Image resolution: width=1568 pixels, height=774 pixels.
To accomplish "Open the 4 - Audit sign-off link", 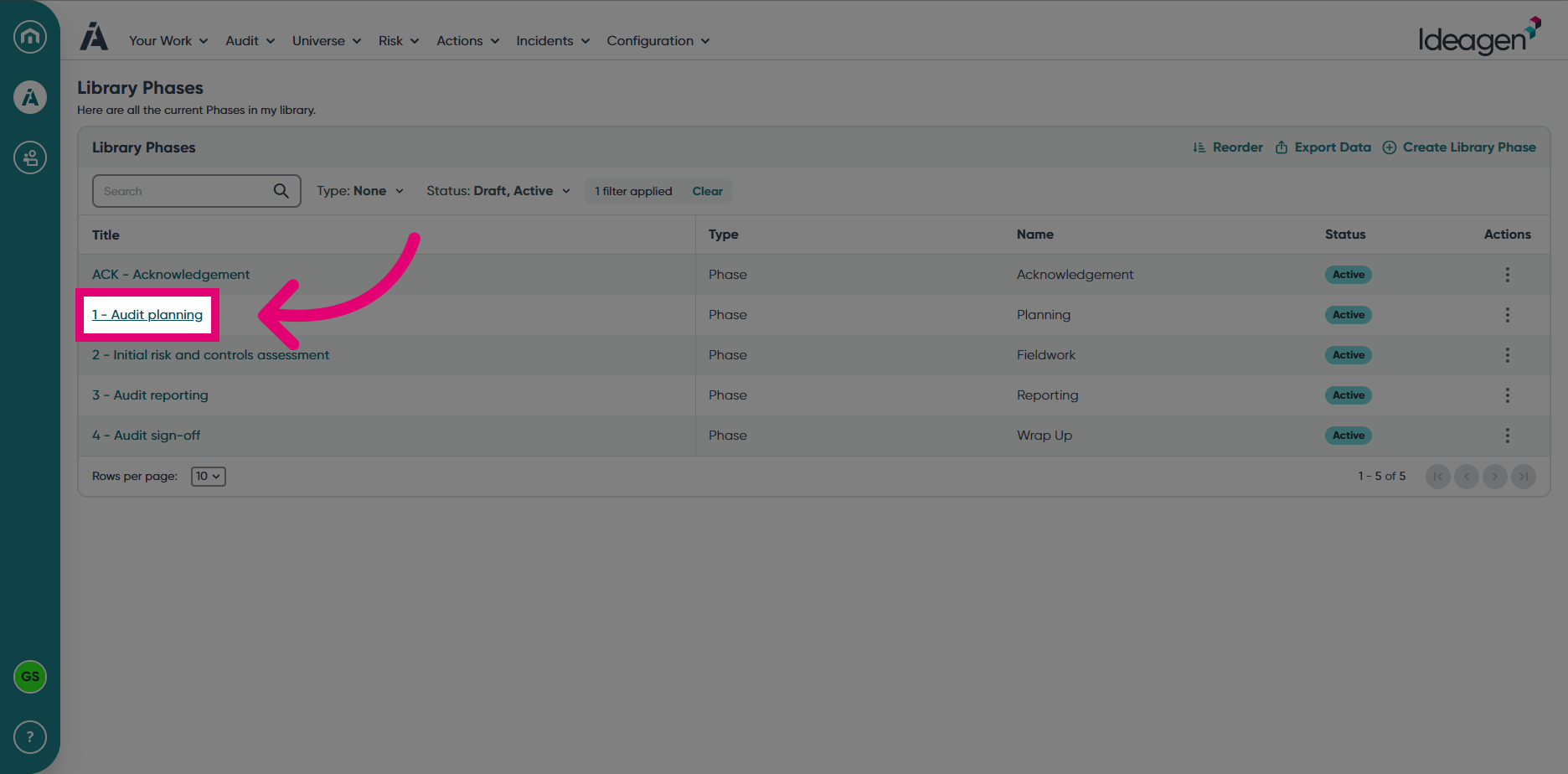I will 146,436.
